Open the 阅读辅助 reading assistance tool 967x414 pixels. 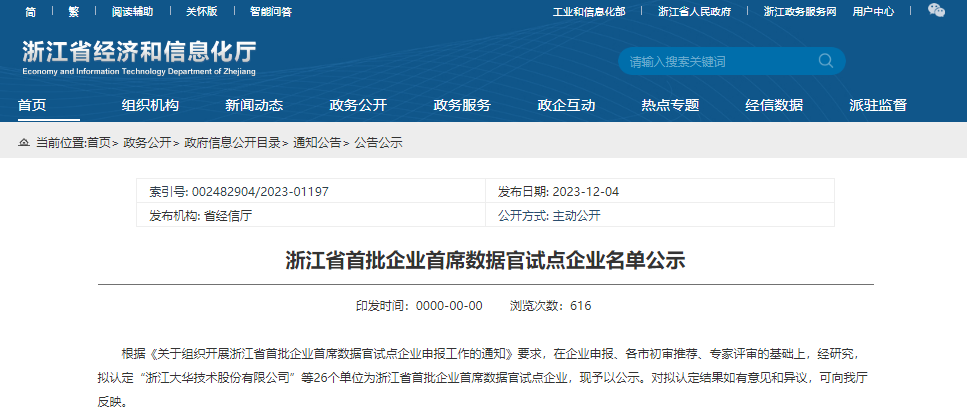(132, 12)
